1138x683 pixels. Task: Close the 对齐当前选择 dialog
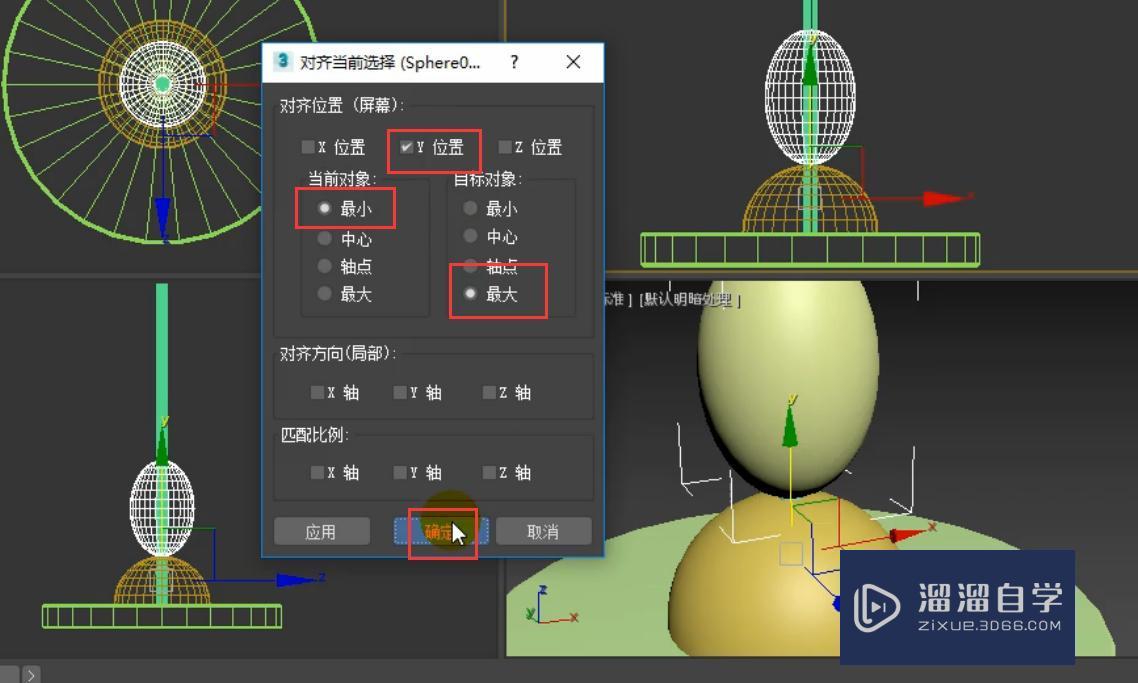[x=573, y=62]
